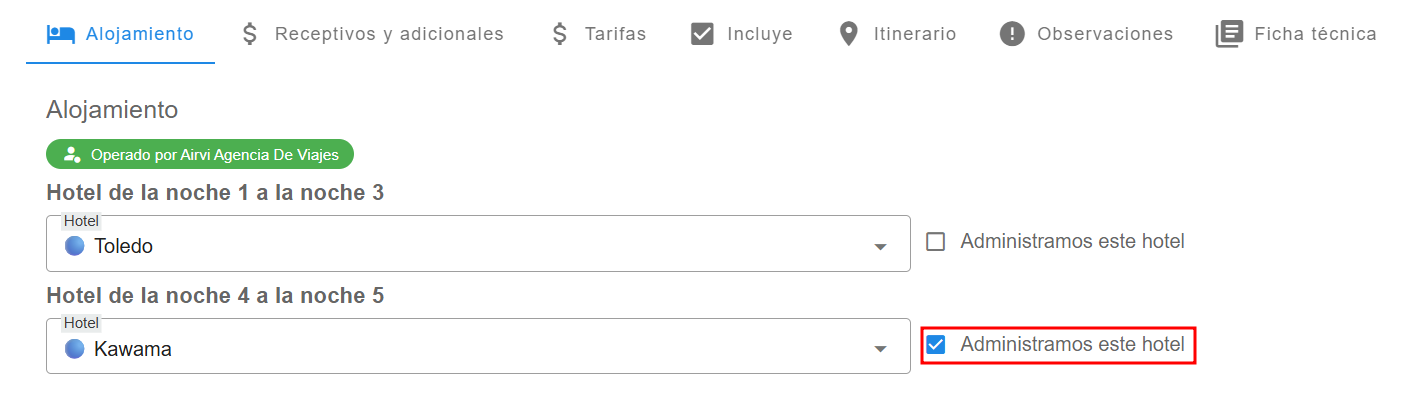1423x412 pixels.
Task: Click the dollar icon beside Tarifas
Action: 560,34
